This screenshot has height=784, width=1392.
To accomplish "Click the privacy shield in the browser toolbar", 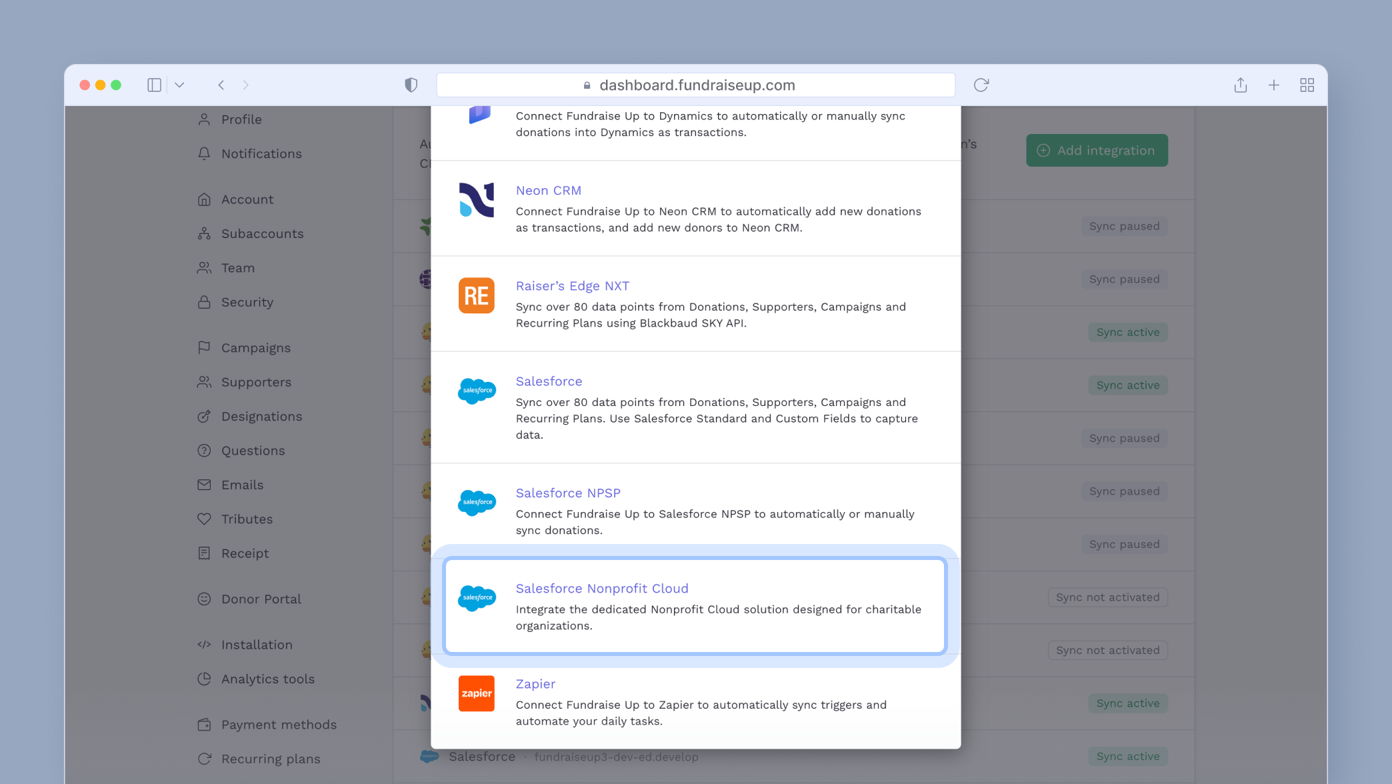I will [x=410, y=85].
